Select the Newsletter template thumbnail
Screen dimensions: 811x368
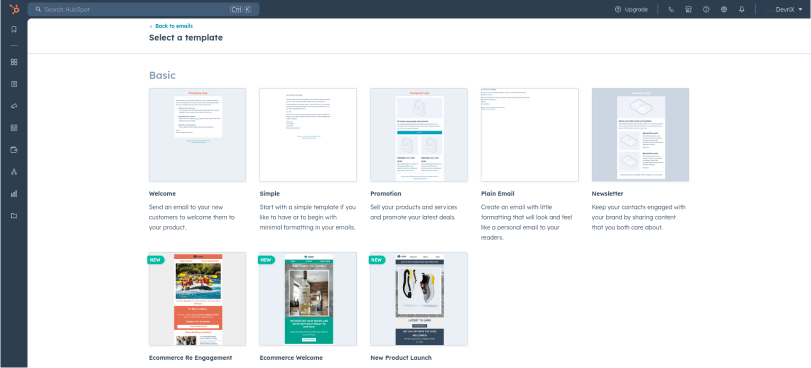(640, 135)
